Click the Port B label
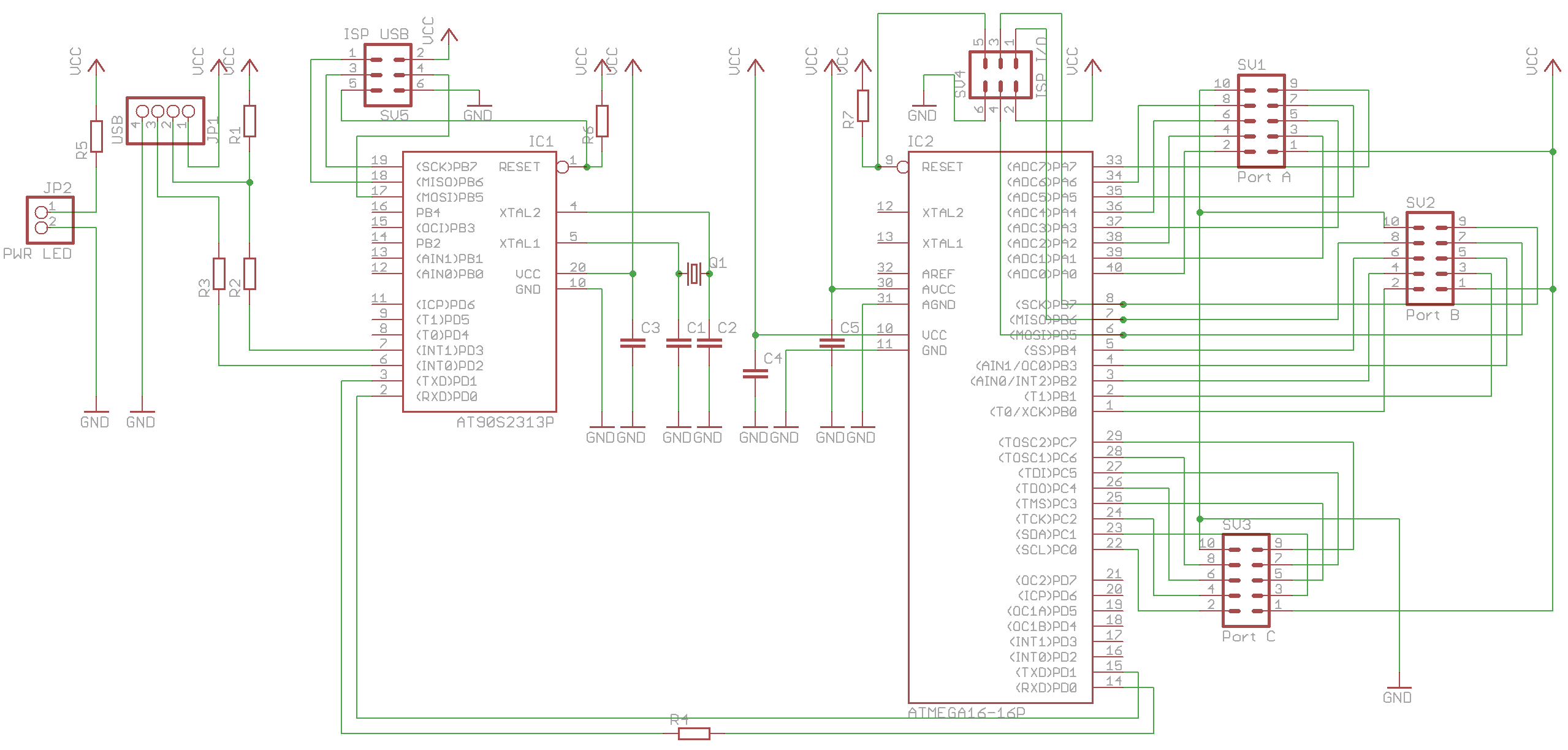This screenshot has width=1568, height=750. click(1433, 315)
